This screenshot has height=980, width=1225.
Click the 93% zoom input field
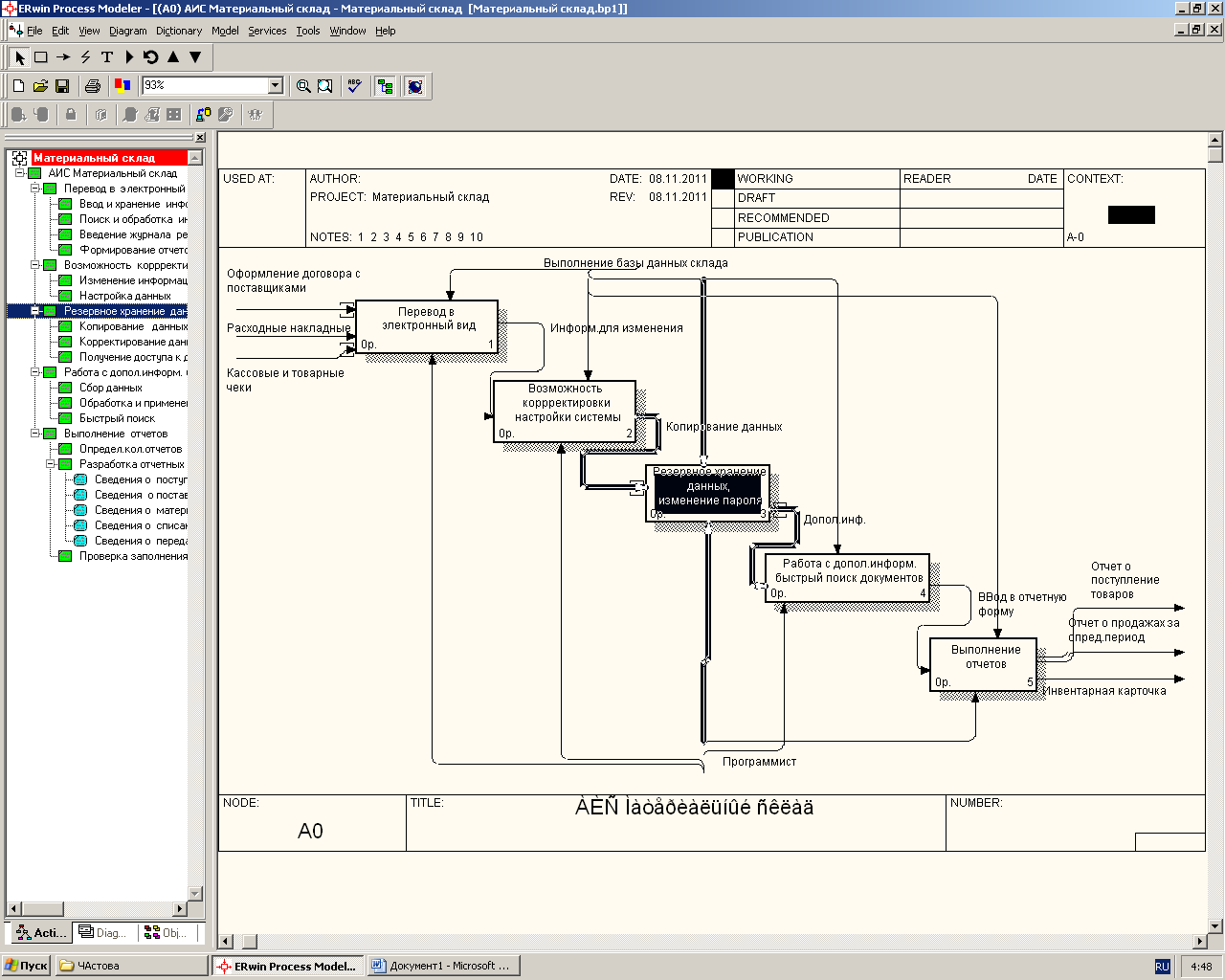(205, 85)
